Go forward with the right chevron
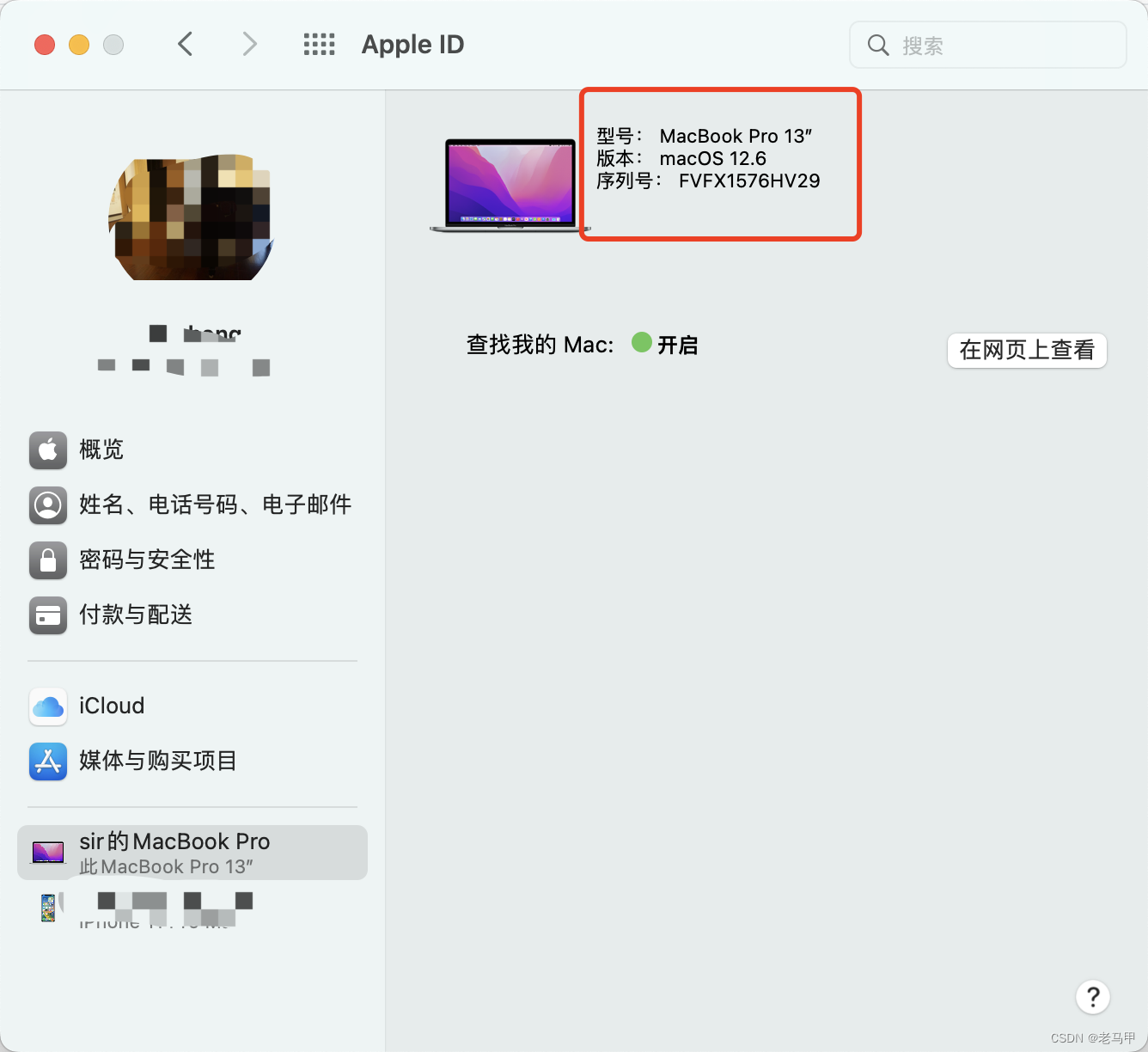This screenshot has height=1052, width=1148. coord(249,44)
